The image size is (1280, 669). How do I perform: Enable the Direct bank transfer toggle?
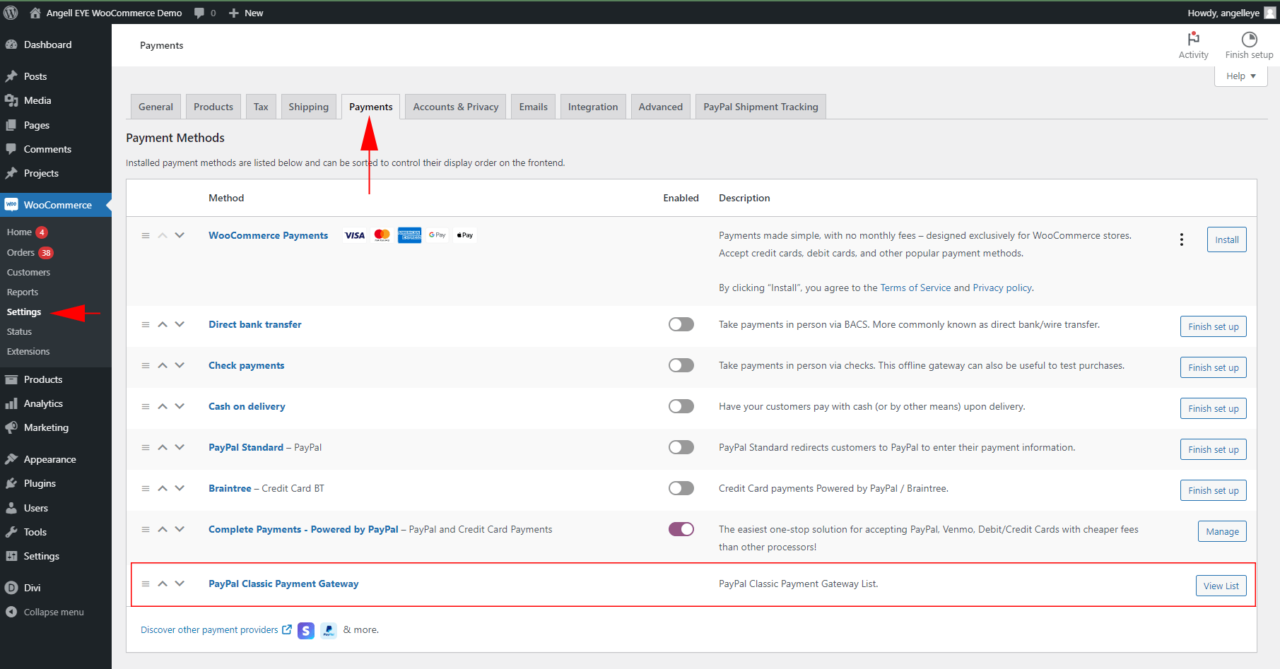681,324
